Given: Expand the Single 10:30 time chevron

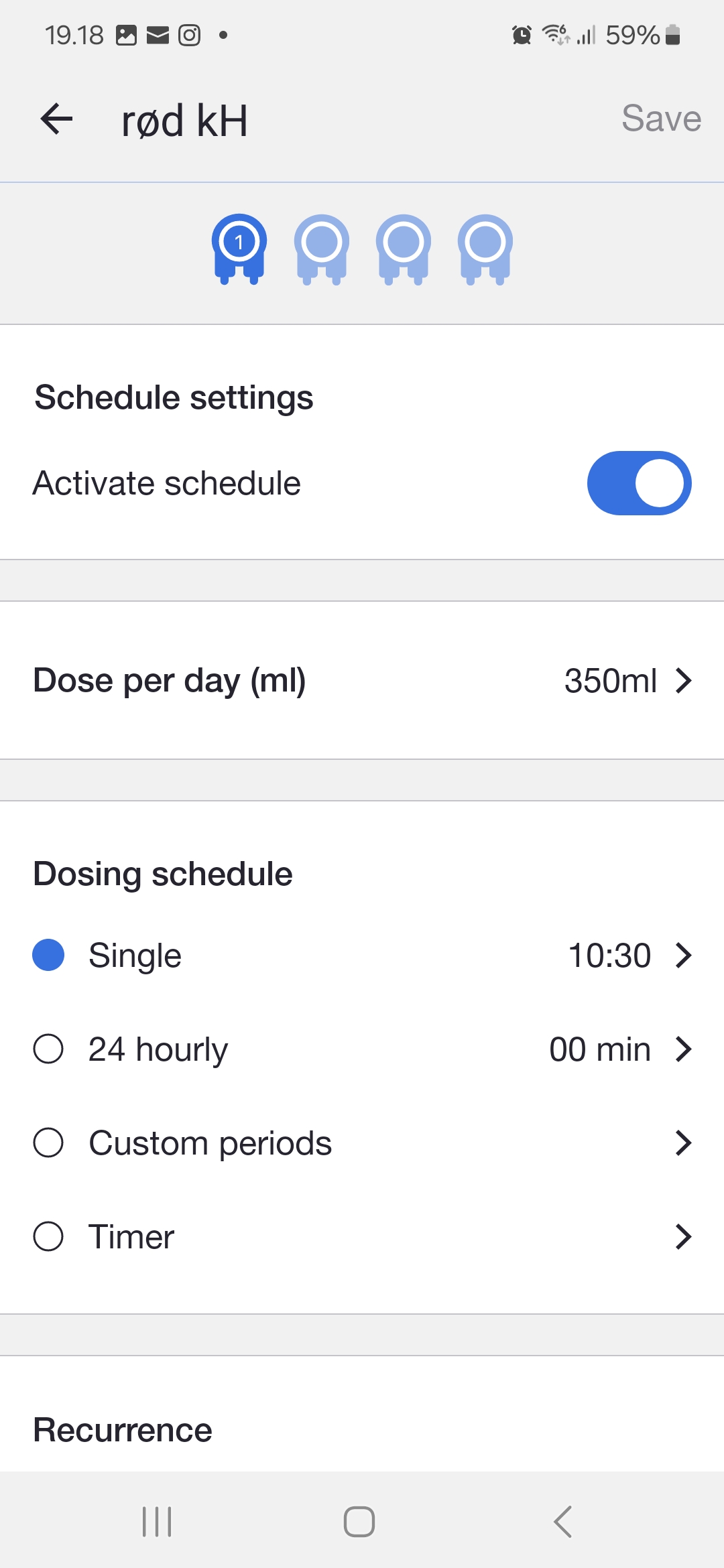Looking at the screenshot, I should click(683, 955).
